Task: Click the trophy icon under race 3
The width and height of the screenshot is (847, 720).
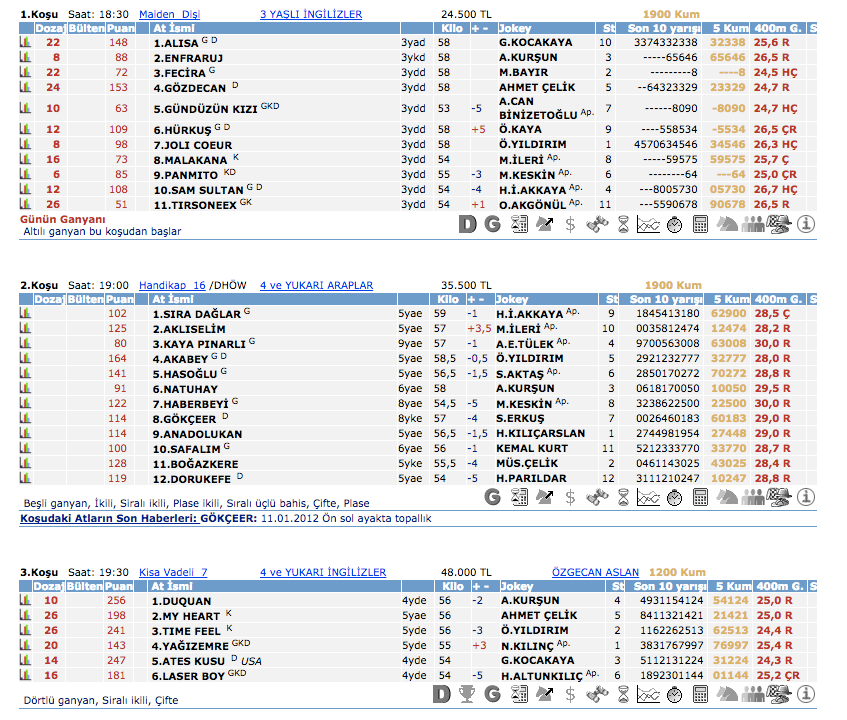Action: coord(466,694)
